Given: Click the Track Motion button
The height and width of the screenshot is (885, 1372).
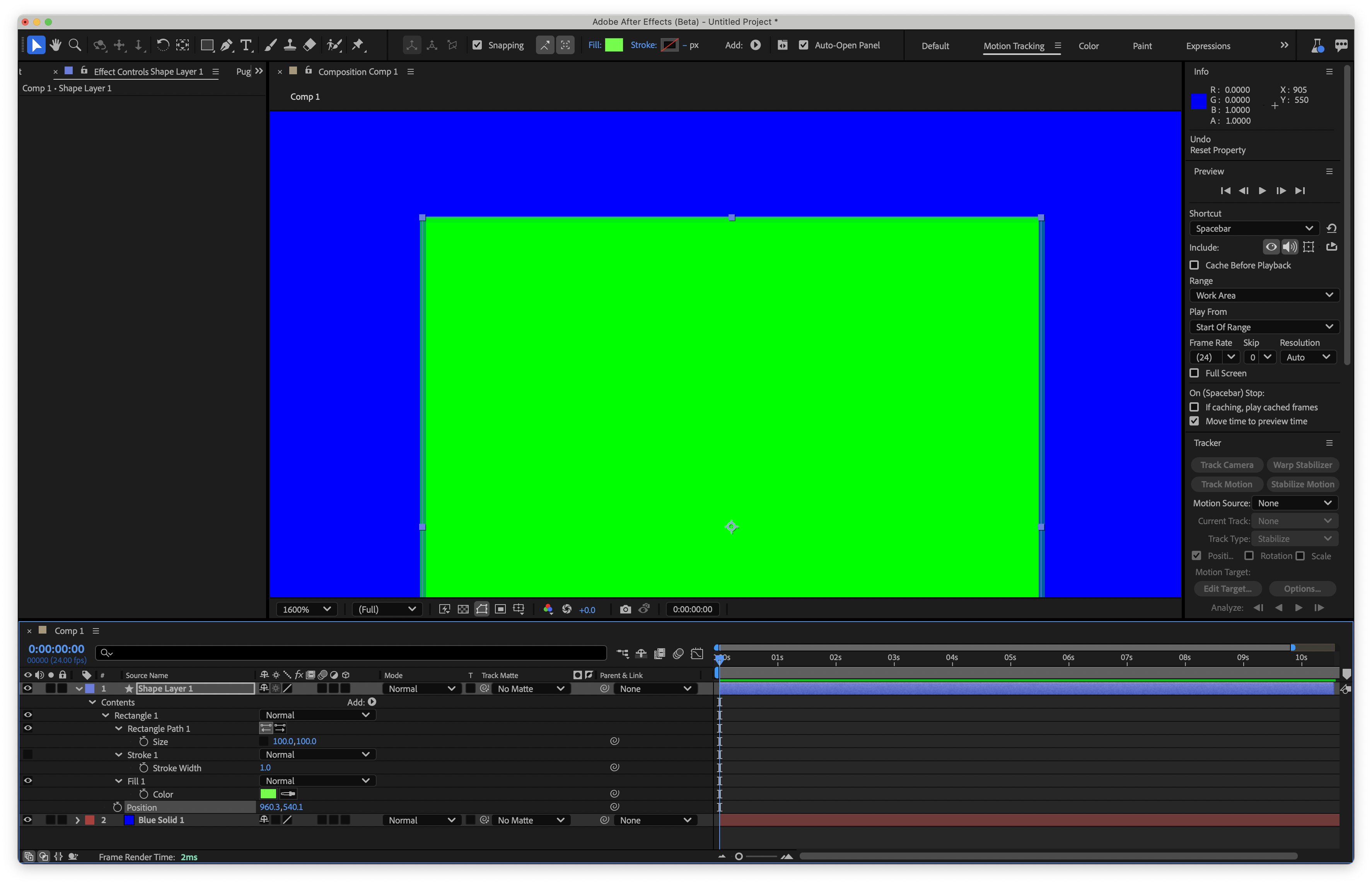Looking at the screenshot, I should (x=1226, y=484).
